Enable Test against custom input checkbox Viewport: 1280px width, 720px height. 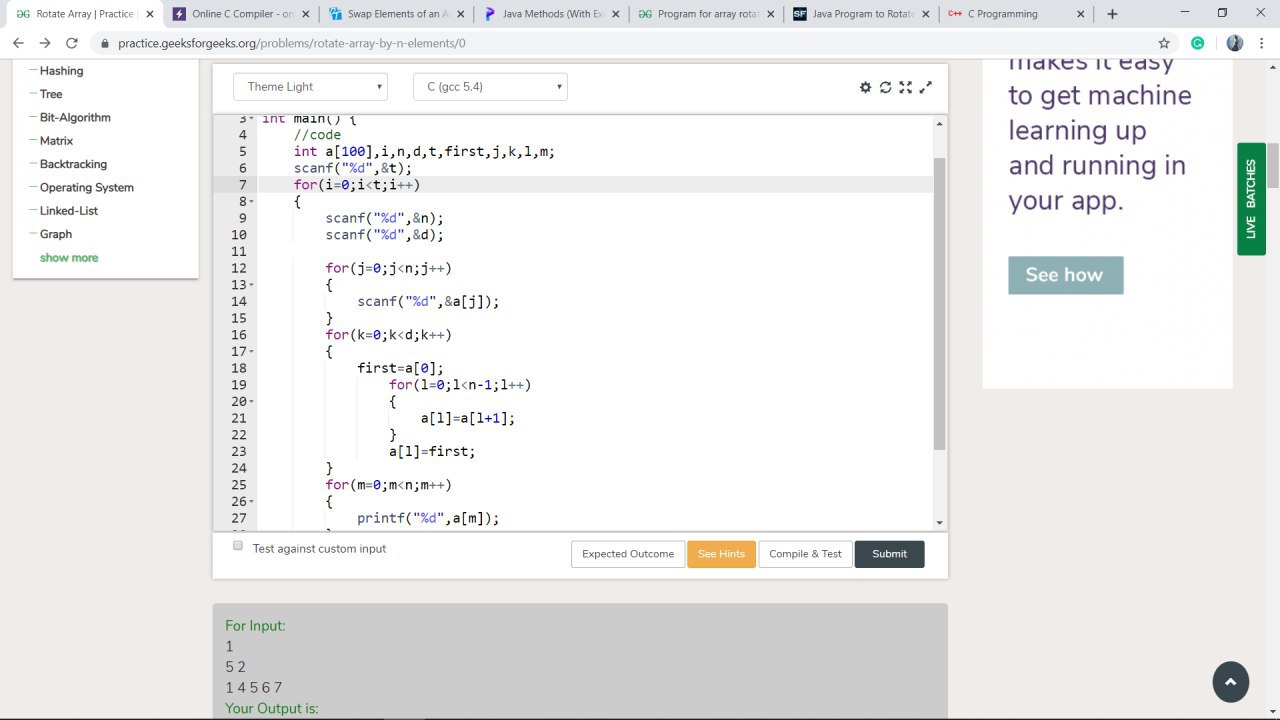(x=238, y=546)
